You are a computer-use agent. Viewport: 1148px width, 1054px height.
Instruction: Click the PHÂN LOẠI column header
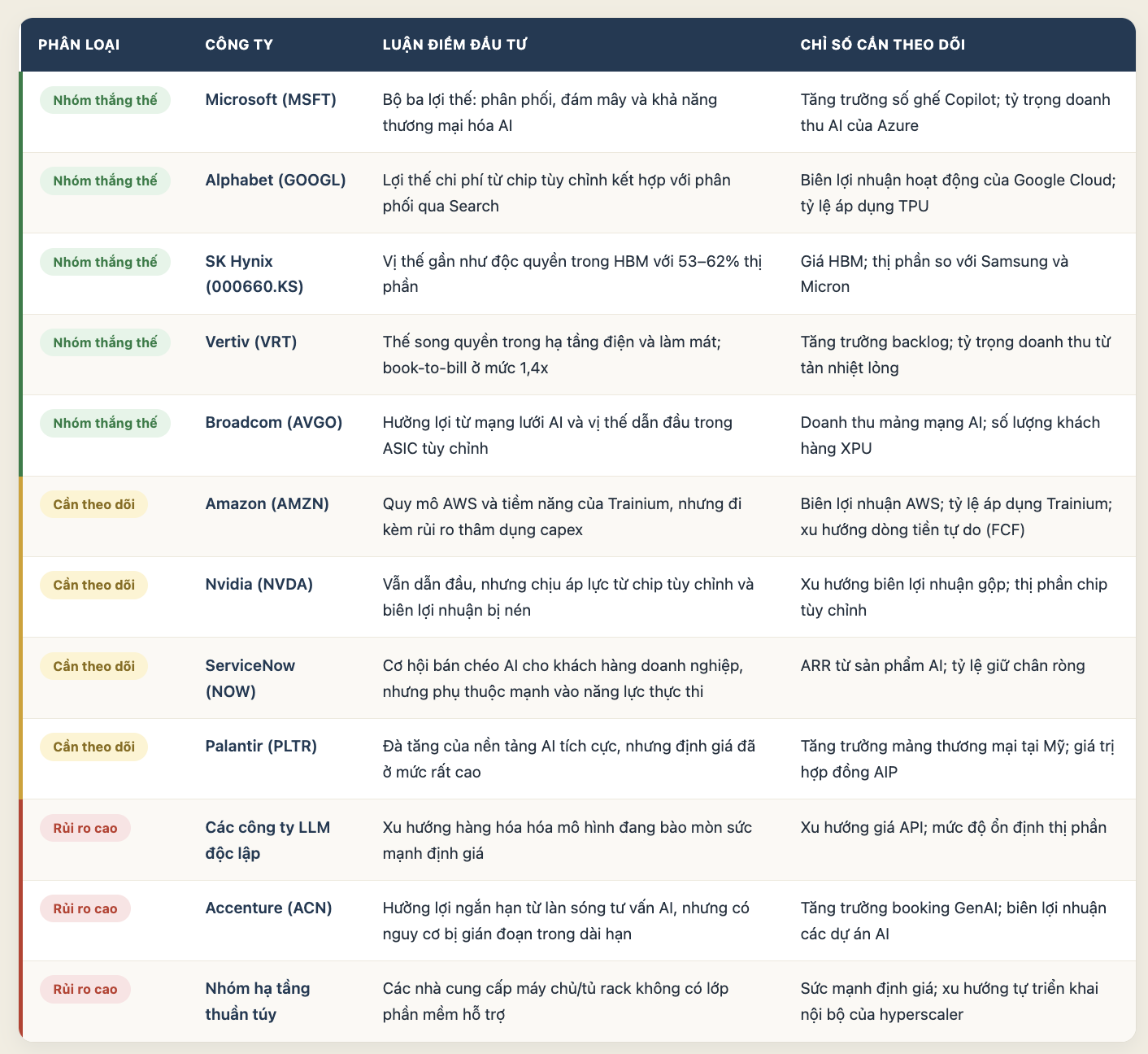[x=79, y=45]
